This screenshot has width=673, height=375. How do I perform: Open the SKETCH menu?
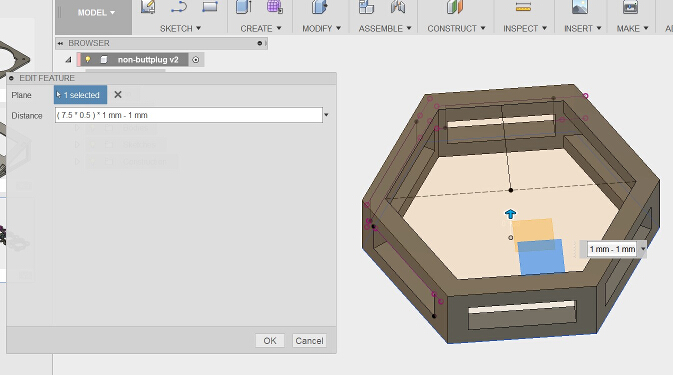(x=180, y=28)
